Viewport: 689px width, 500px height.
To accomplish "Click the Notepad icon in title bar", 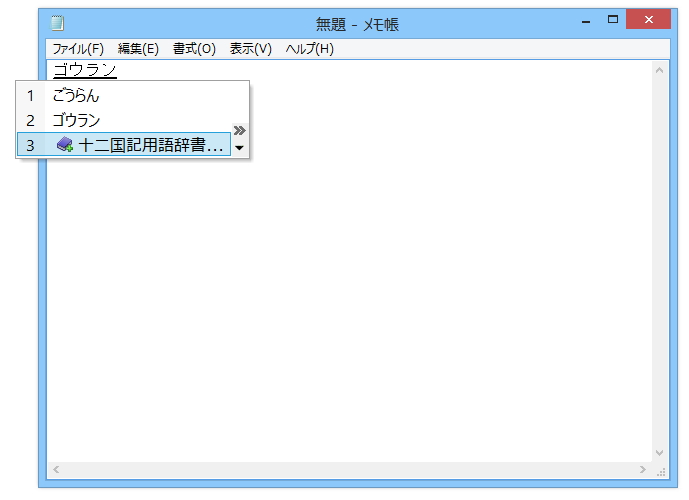I will click(58, 23).
